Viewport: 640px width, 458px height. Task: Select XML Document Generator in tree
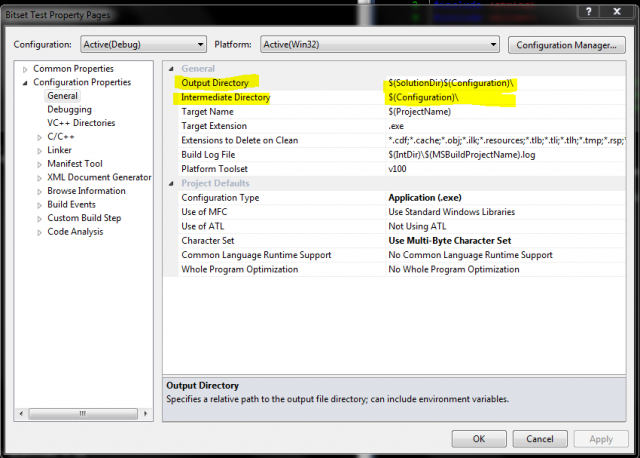[x=99, y=177]
